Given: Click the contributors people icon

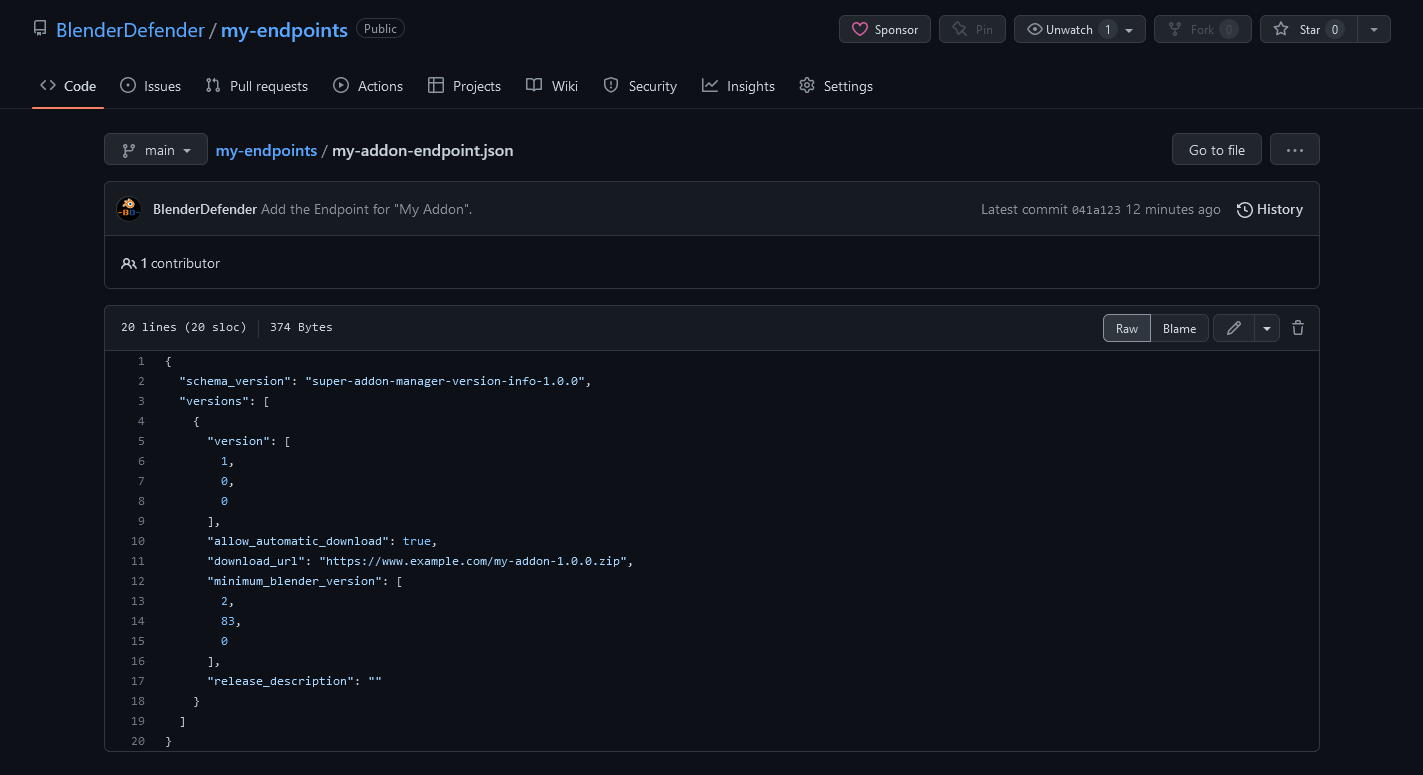Looking at the screenshot, I should (x=129, y=264).
